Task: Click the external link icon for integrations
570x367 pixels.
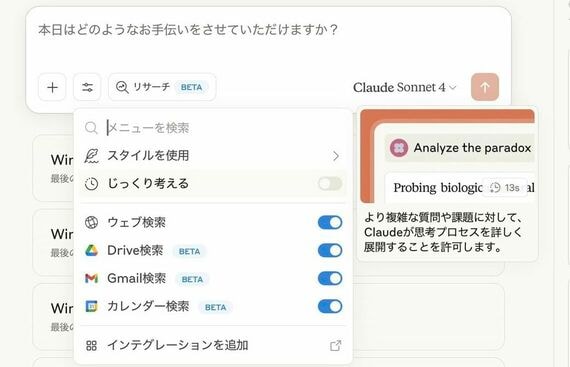Action: [x=336, y=346]
